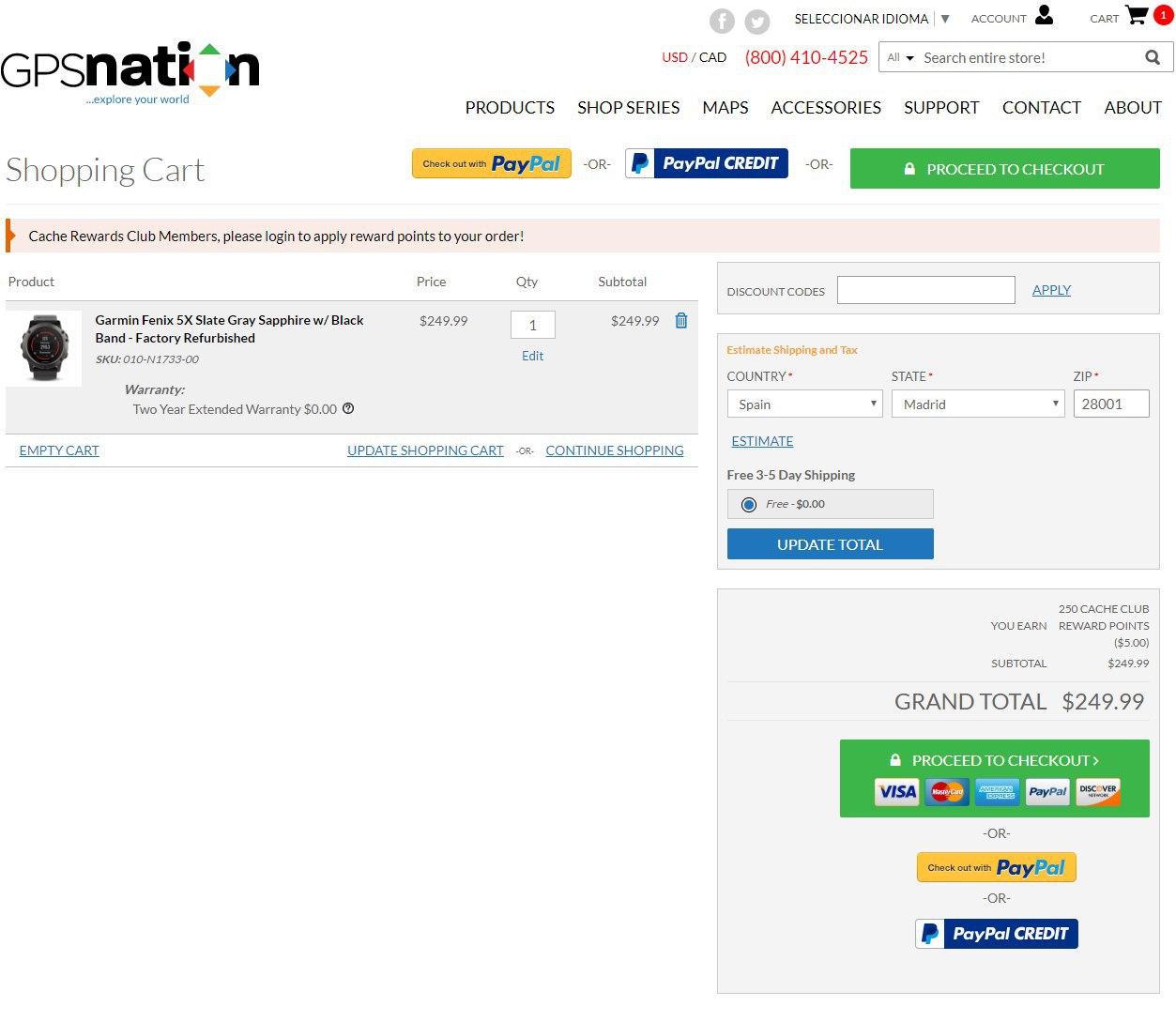
Task: Click the Cart label text
Action: pyautogui.click(x=1105, y=19)
